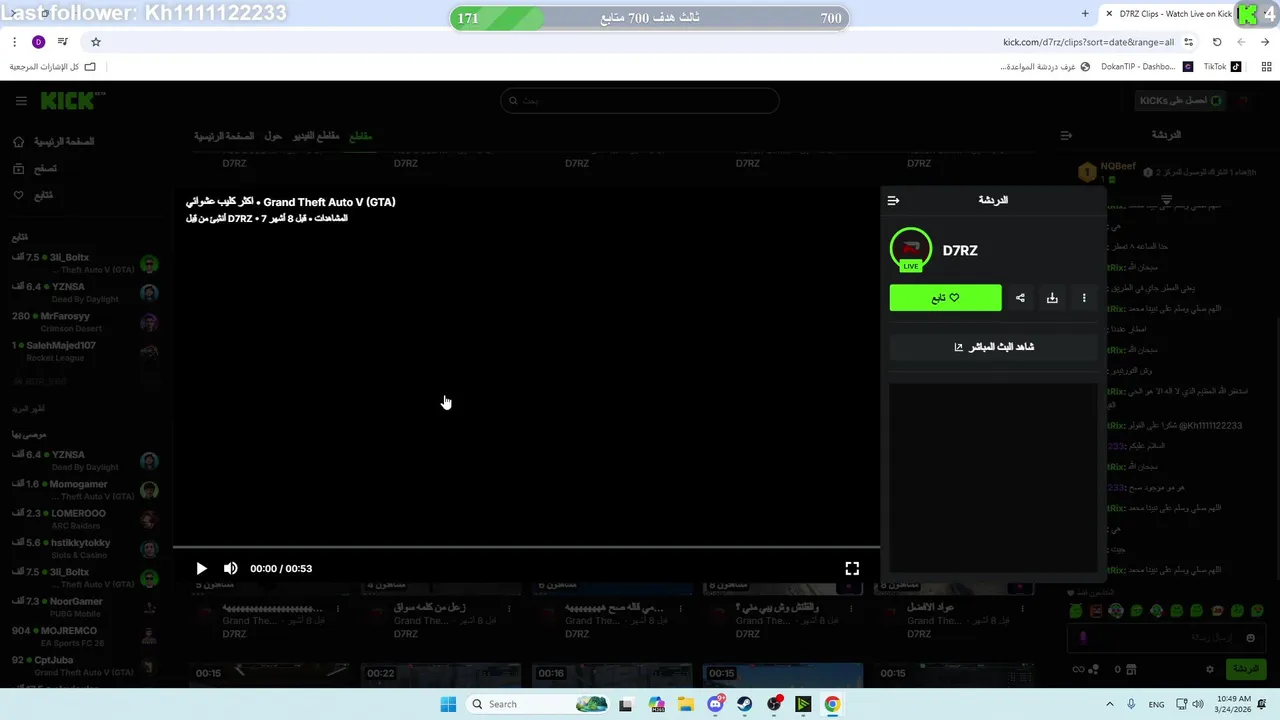The width and height of the screenshot is (1280, 720).
Task: Open the 00:22 clip thumbnail
Action: 440,675
